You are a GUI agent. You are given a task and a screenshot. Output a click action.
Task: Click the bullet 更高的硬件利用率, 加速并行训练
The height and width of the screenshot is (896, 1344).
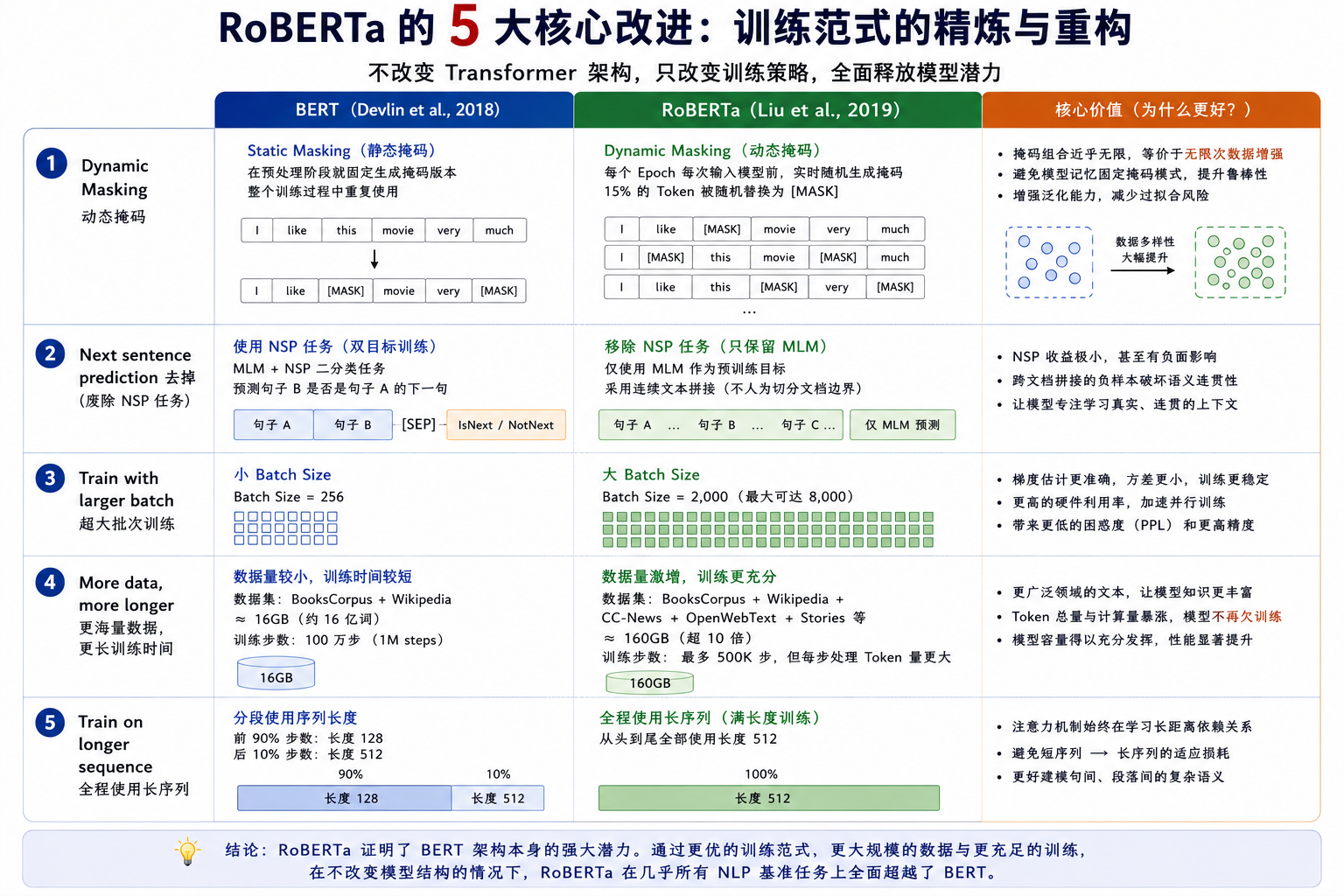pos(1118,502)
